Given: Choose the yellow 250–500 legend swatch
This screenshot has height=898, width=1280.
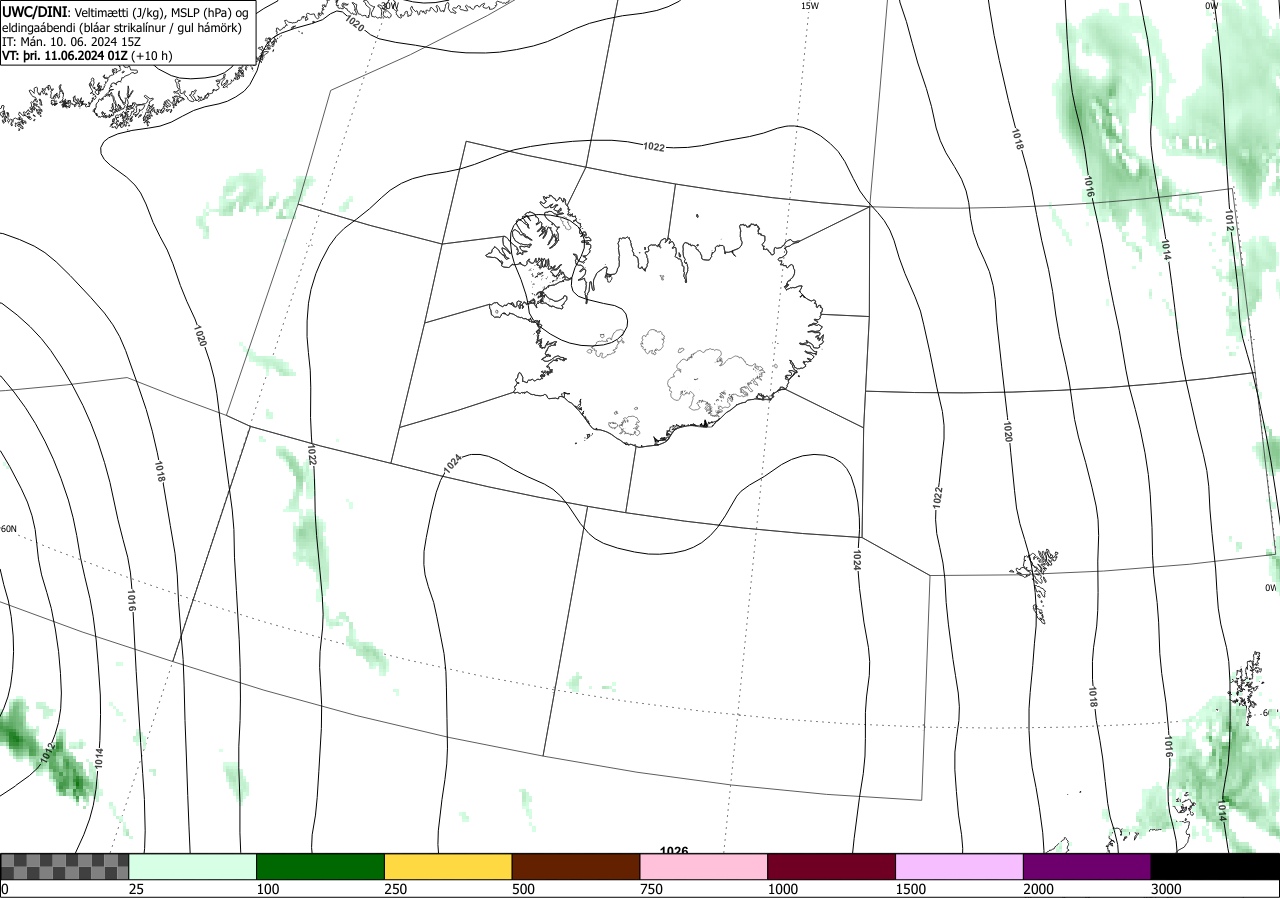Looking at the screenshot, I should coord(448,866).
